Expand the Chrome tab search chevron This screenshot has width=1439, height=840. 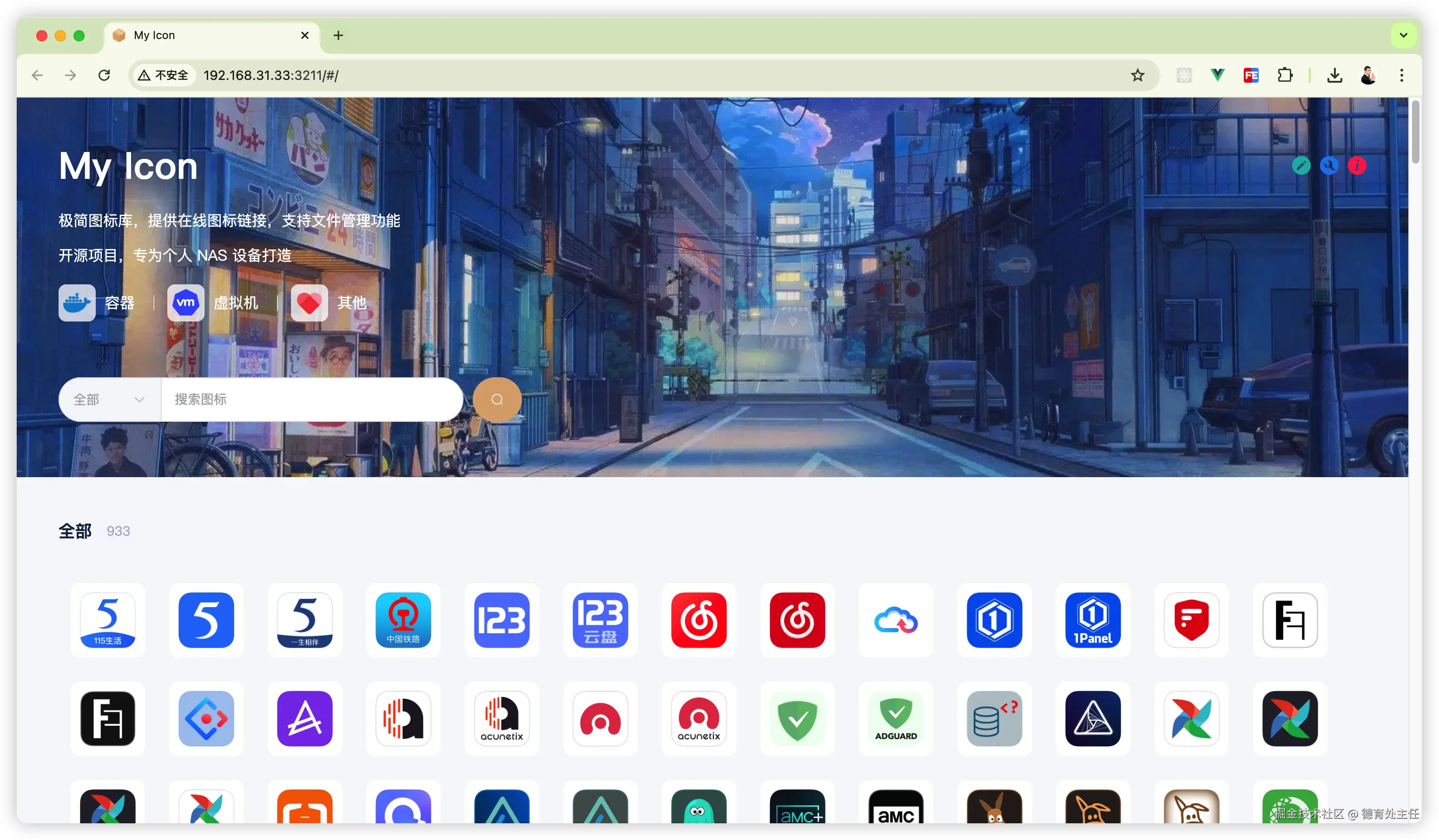[x=1403, y=35]
